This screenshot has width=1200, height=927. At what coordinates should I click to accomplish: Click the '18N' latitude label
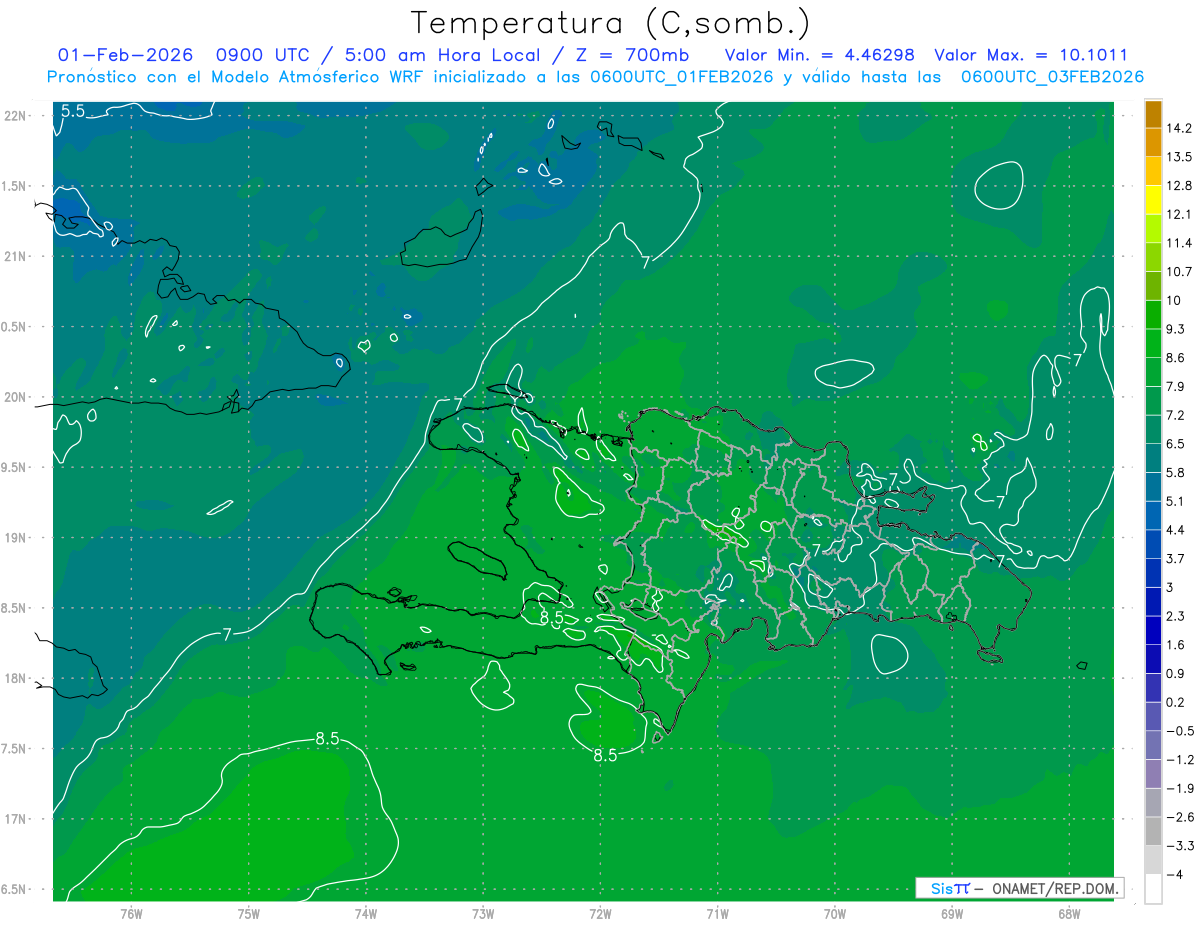(14, 679)
